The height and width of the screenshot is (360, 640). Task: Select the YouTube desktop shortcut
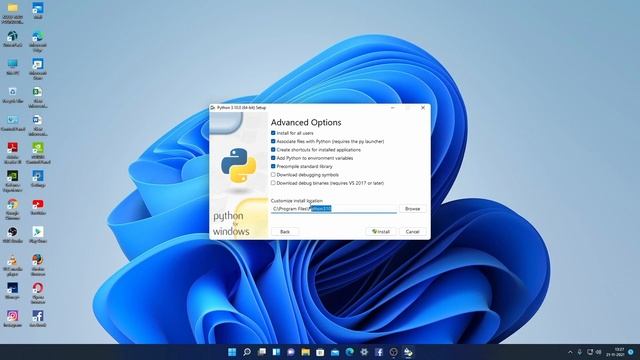[x=38, y=207]
